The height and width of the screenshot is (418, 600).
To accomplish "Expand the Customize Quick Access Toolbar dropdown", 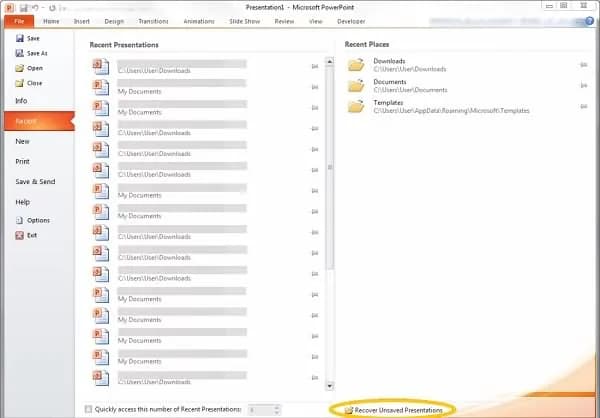I will pos(63,8).
